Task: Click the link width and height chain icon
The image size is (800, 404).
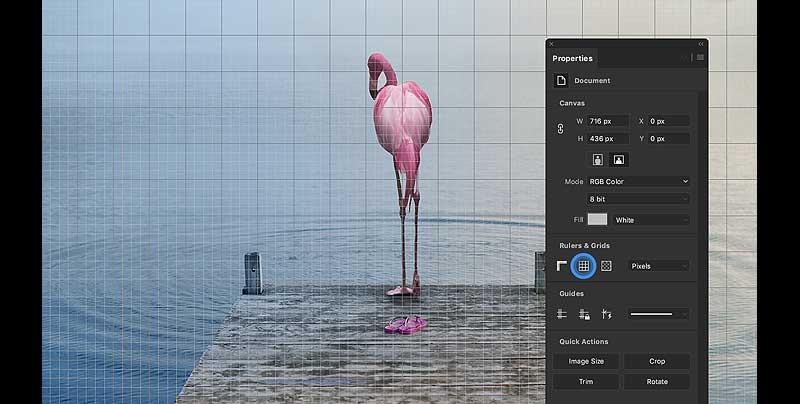Action: (x=560, y=129)
